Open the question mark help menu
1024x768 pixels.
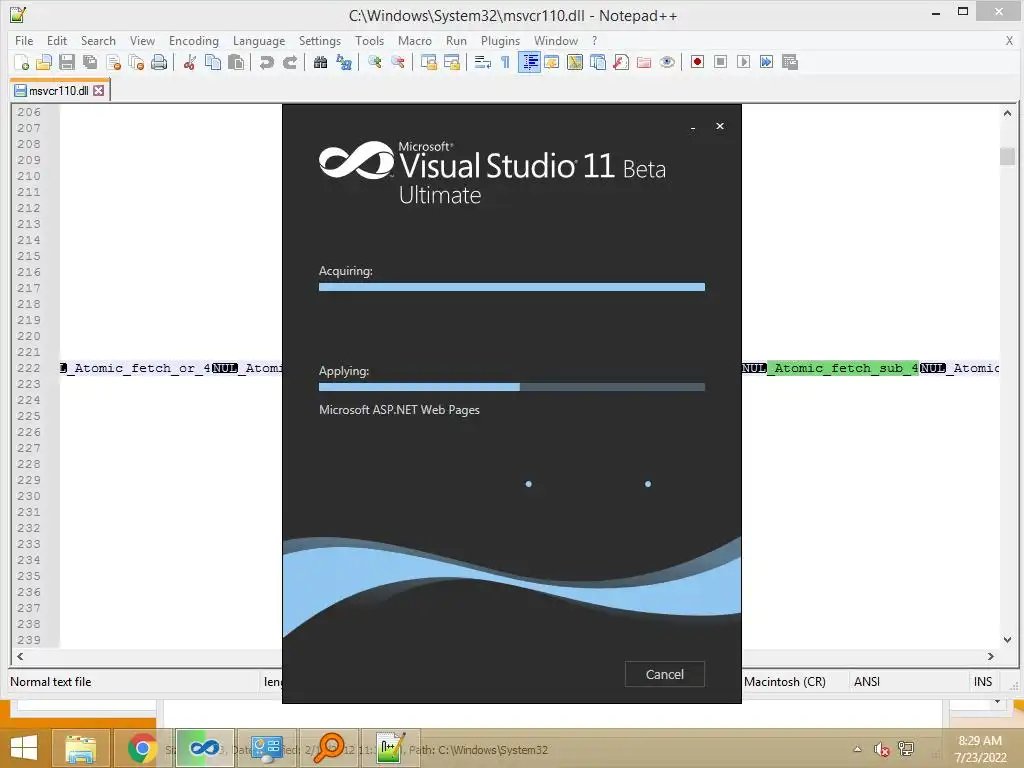tap(594, 40)
